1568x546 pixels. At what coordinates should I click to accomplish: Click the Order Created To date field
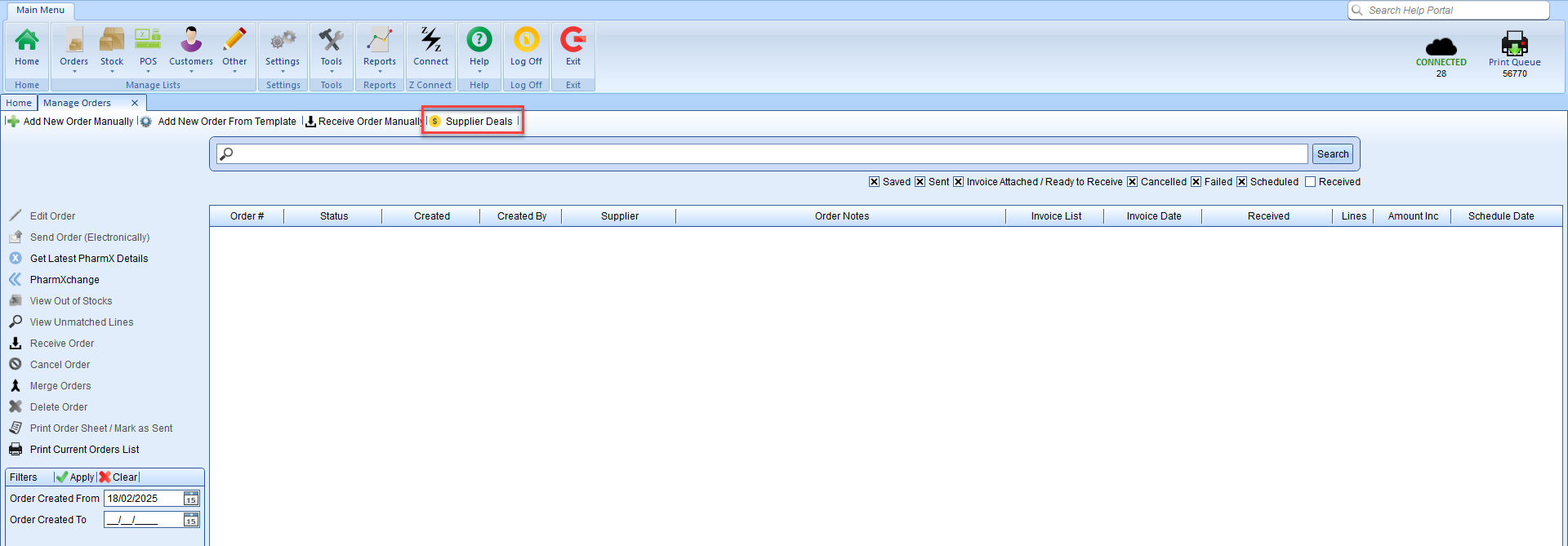143,520
